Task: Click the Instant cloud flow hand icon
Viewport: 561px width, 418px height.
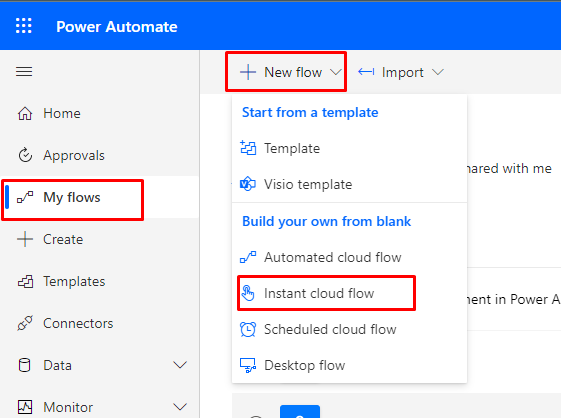Action: point(248,293)
